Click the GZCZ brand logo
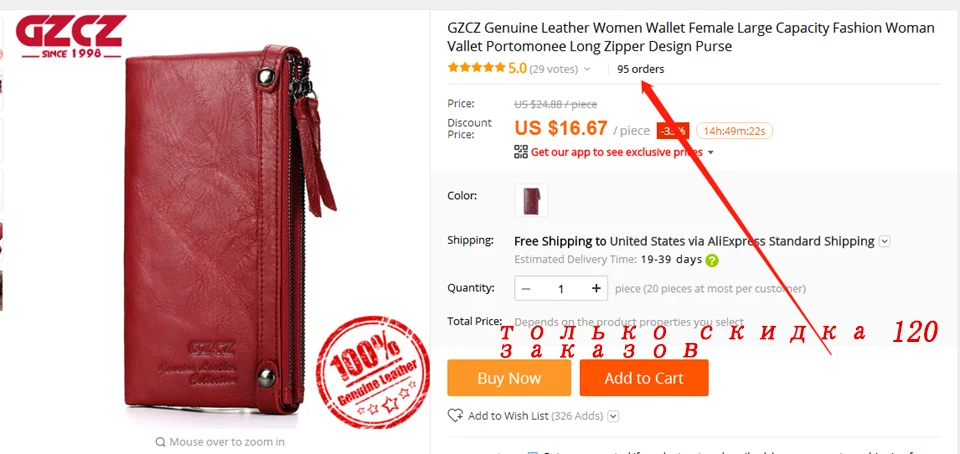The width and height of the screenshot is (960, 454). point(71,36)
